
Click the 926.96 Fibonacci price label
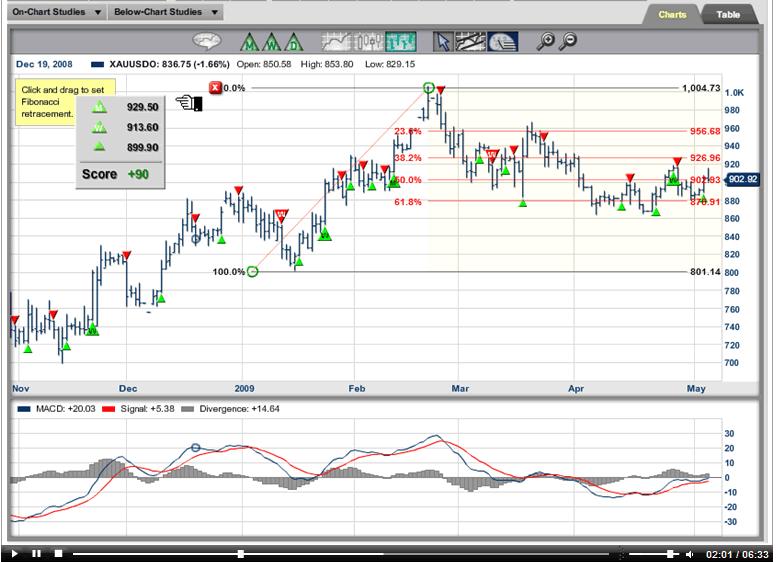(x=705, y=158)
